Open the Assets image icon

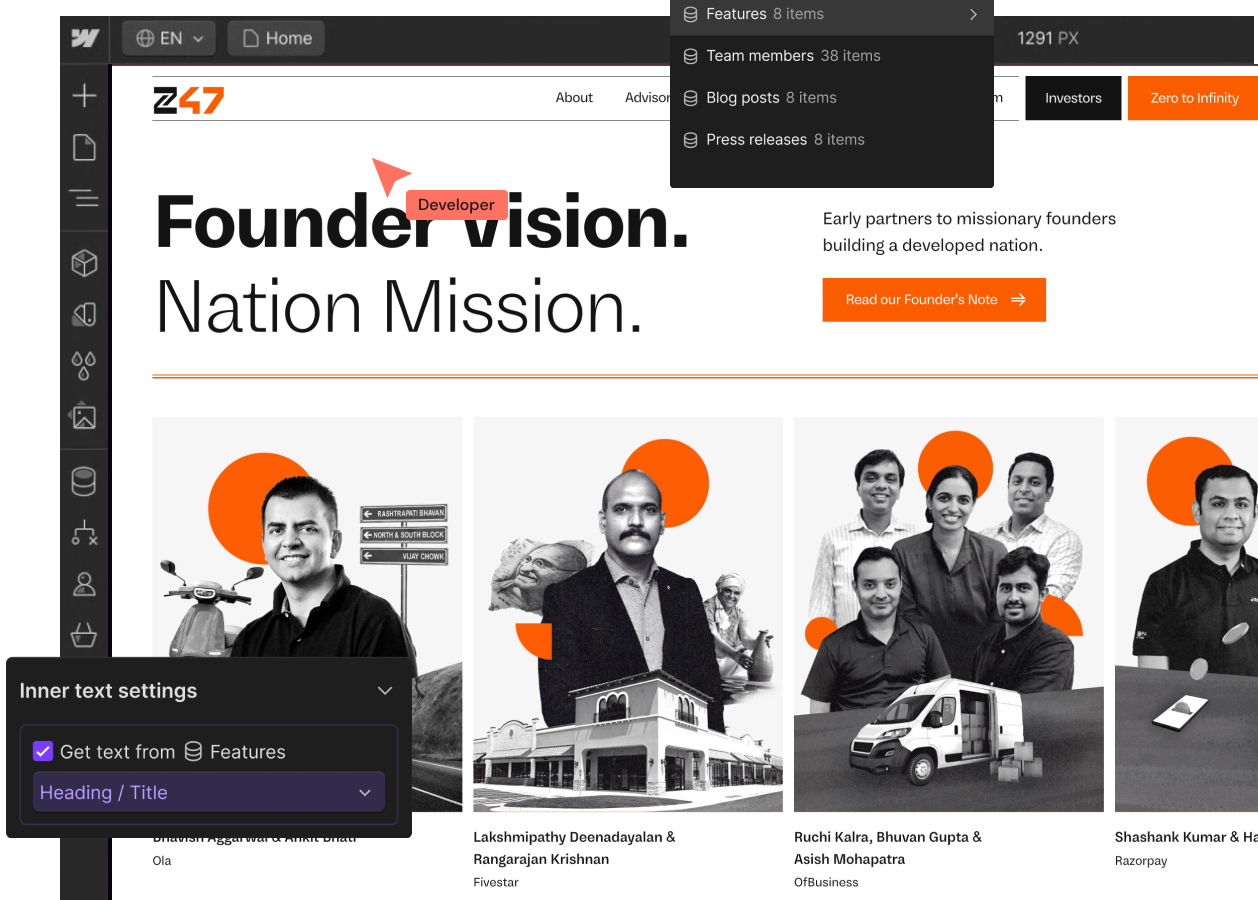85,416
